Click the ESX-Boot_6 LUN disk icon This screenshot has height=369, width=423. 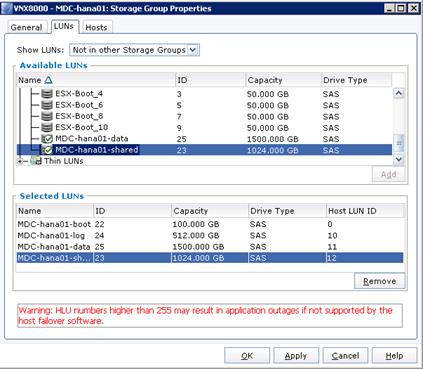[x=47, y=105]
